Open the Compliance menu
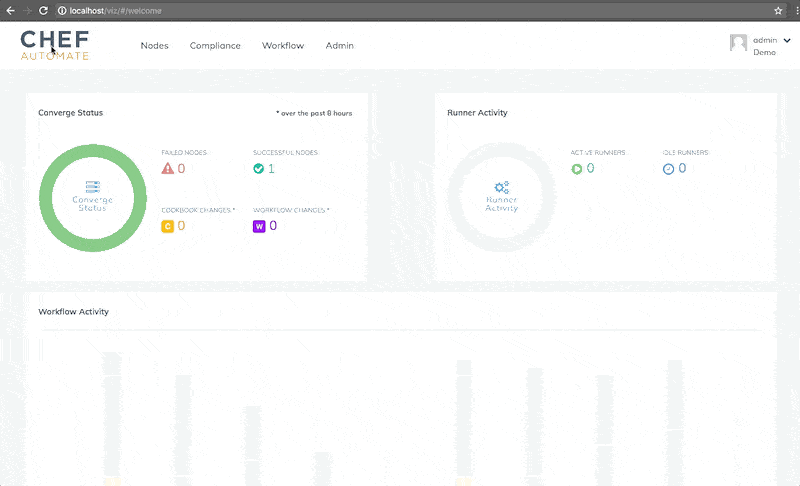Image resolution: width=800 pixels, height=486 pixels. (215, 45)
